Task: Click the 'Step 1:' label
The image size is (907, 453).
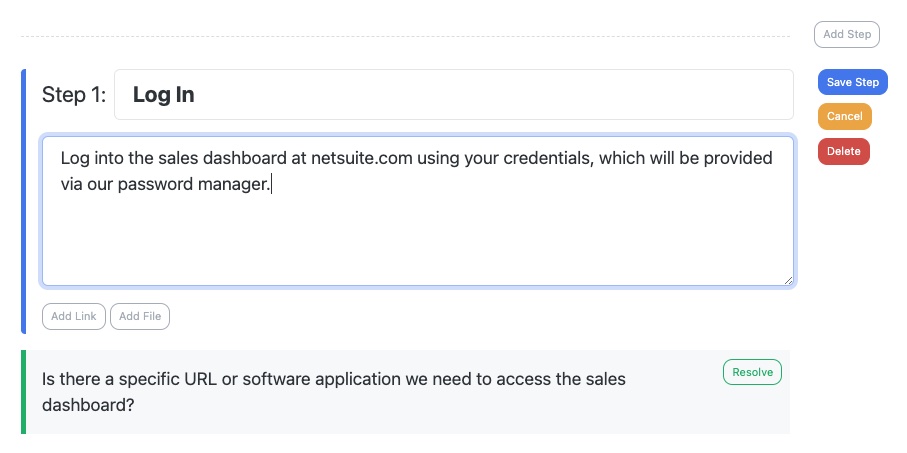Action: tap(74, 95)
